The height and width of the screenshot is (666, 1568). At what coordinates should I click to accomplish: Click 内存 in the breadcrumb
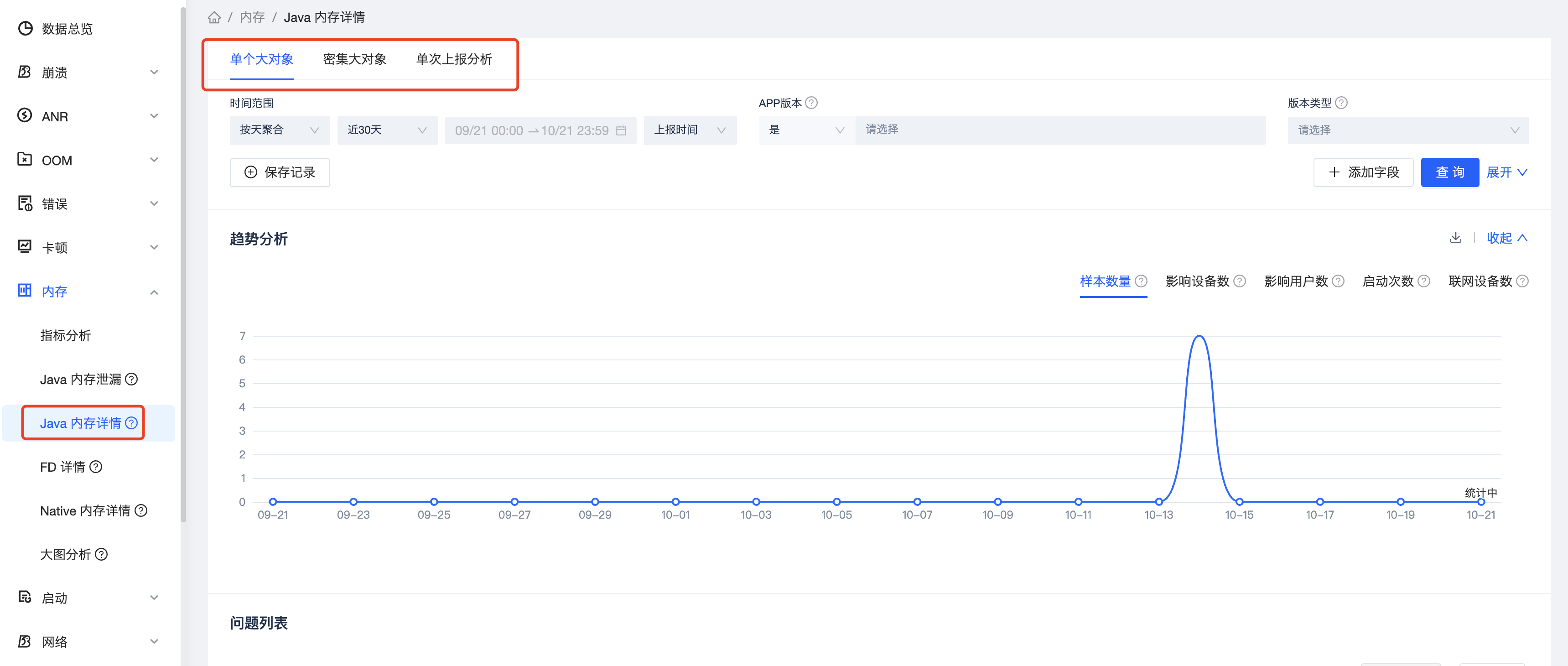(252, 17)
